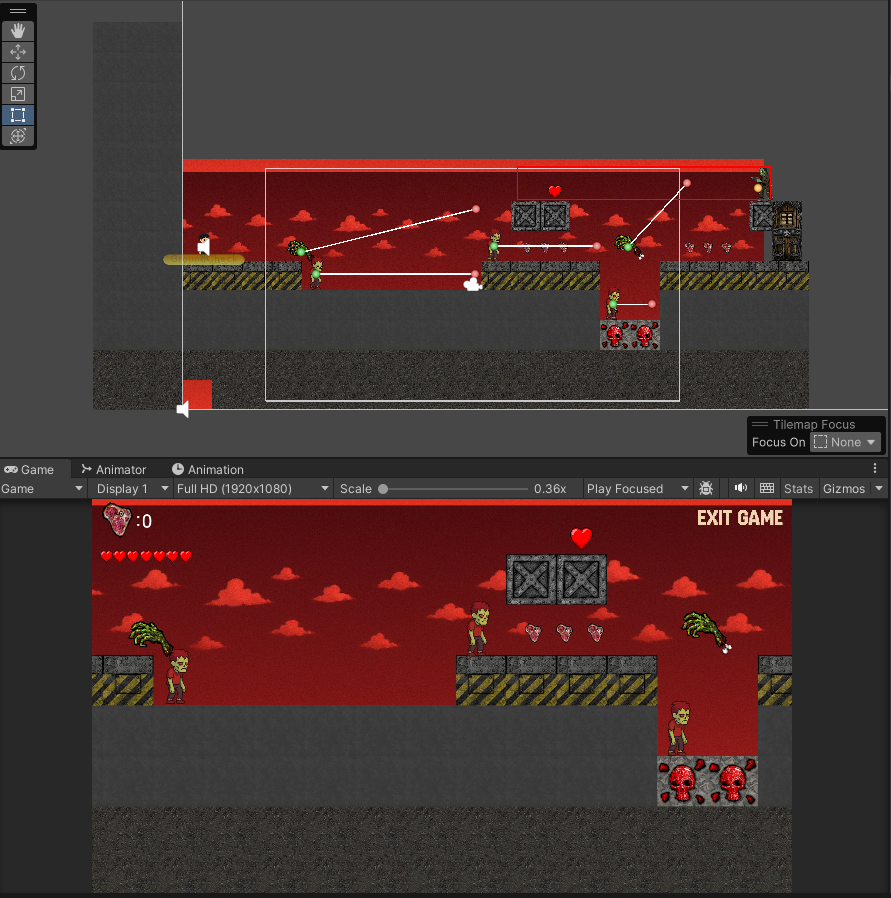Open the Game panel three-dot menu
This screenshot has width=891, height=898.
(x=875, y=468)
